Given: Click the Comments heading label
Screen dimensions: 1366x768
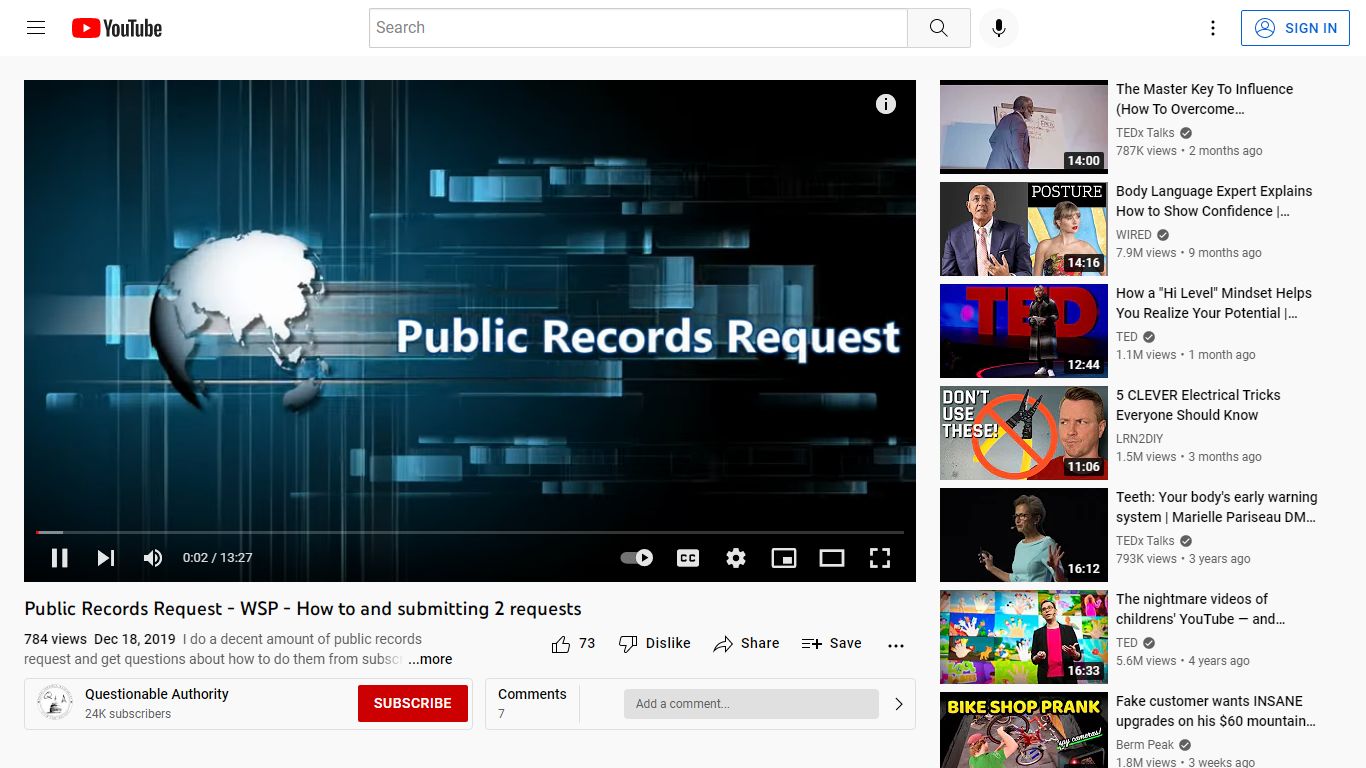Looking at the screenshot, I should 532,694.
